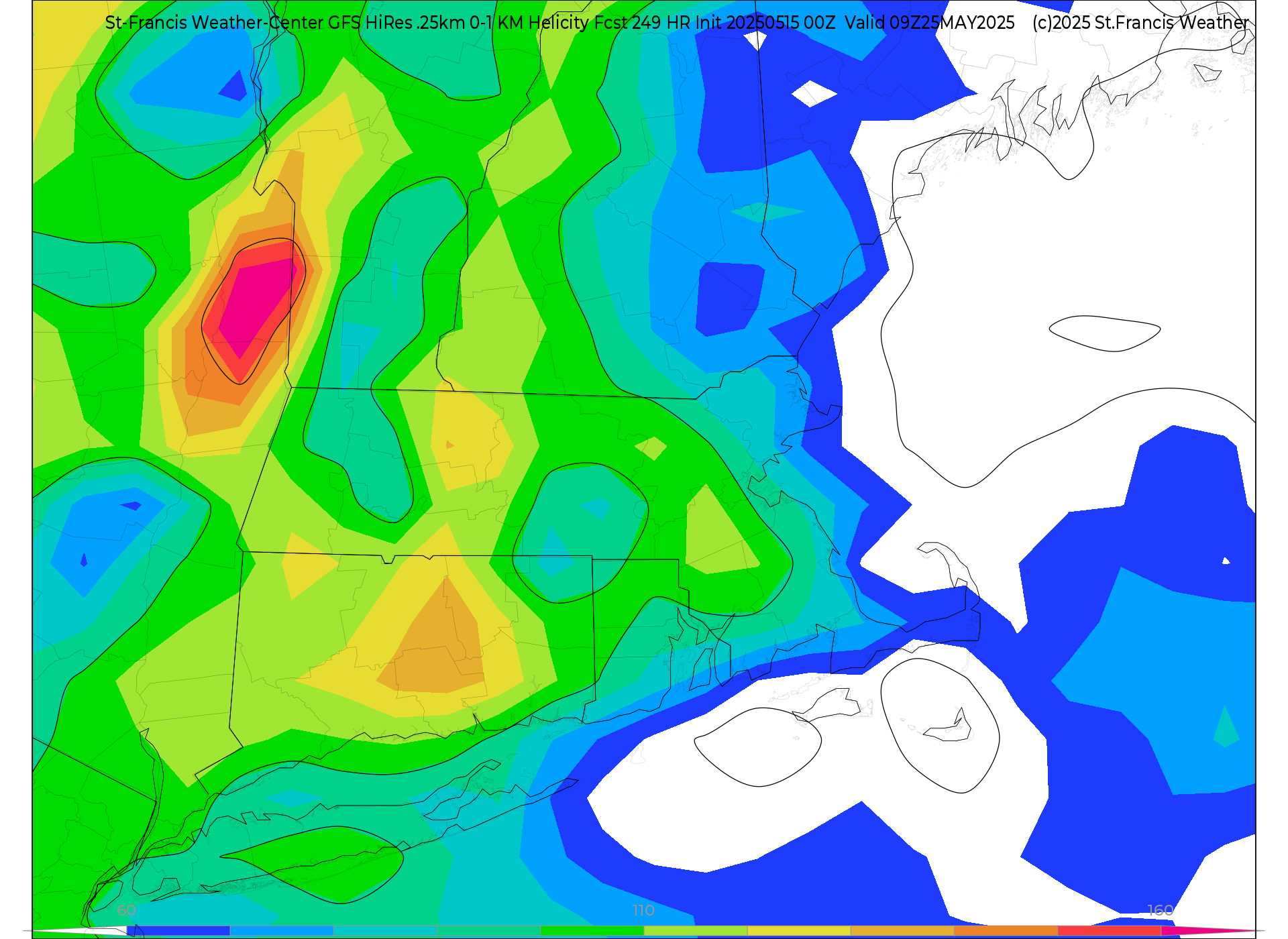The image size is (1288, 939).
Task: Click '(c)2025 St.Francis Weather' copyright text
Action: click(x=1140, y=23)
